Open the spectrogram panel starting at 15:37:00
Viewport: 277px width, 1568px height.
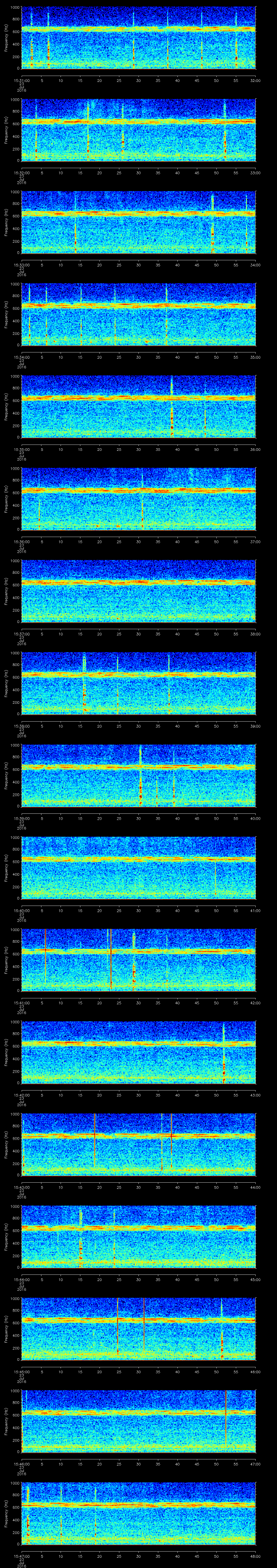click(138, 591)
